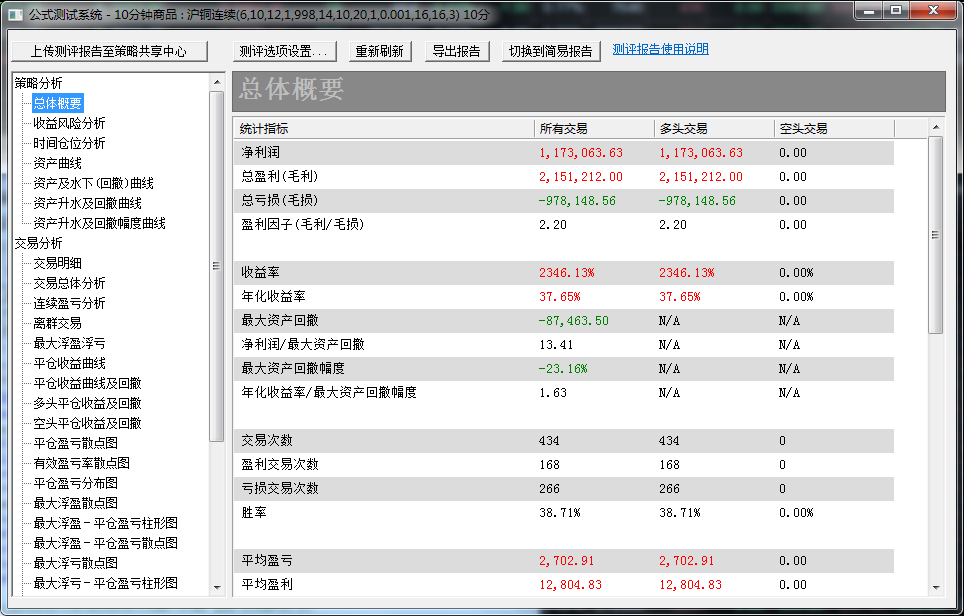The height and width of the screenshot is (616, 964).
Task: Select 交易明细 in the tree
Action: 57,263
